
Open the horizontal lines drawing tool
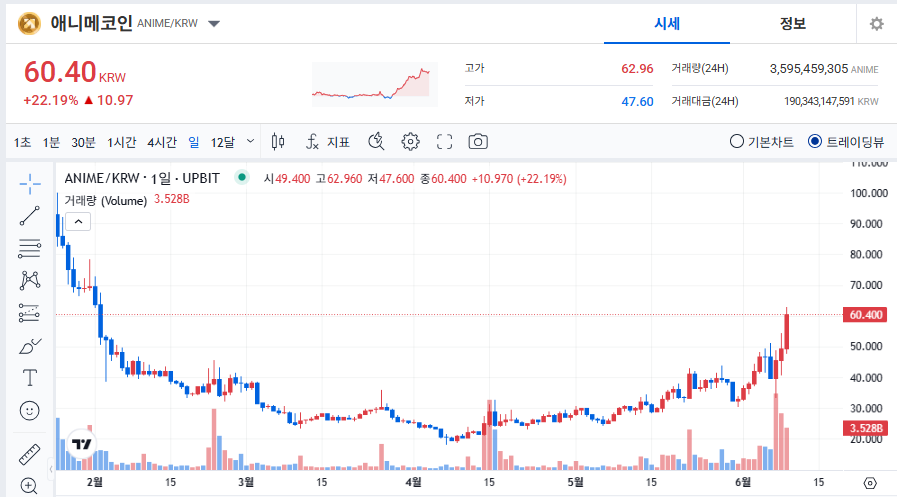pos(30,248)
